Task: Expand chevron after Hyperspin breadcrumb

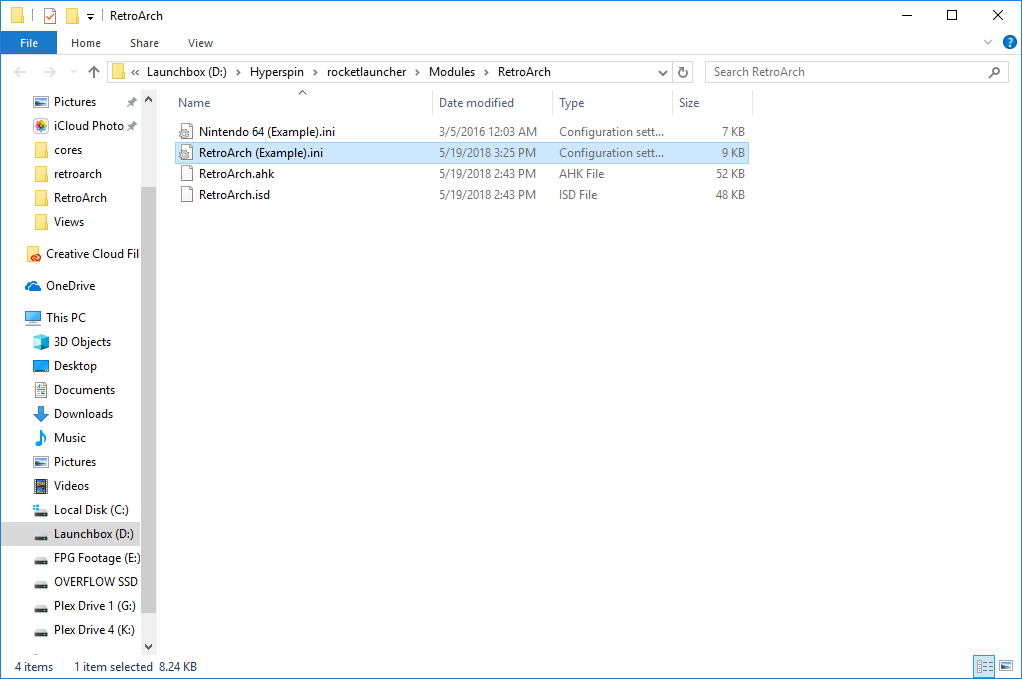Action: tap(315, 72)
